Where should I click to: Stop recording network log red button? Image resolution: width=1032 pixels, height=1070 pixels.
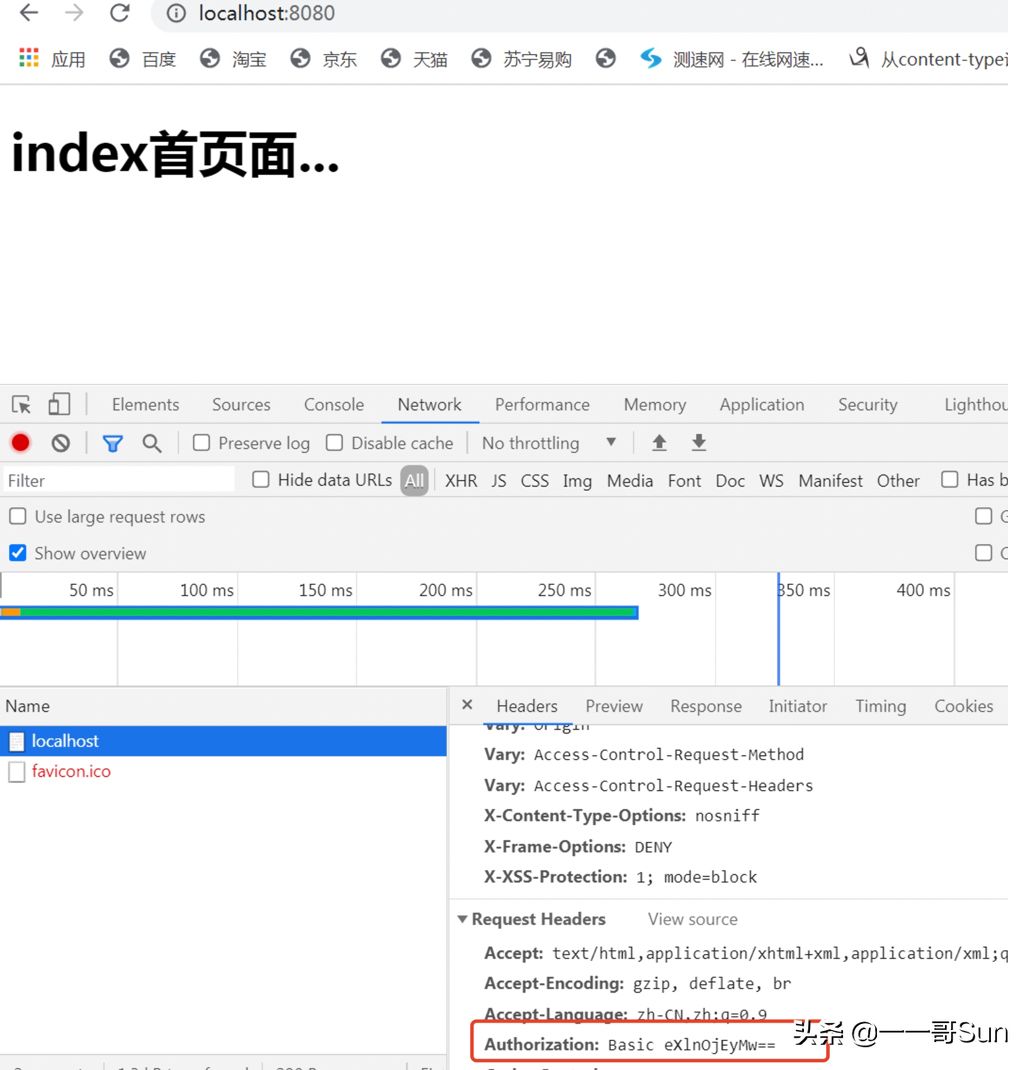coord(20,443)
